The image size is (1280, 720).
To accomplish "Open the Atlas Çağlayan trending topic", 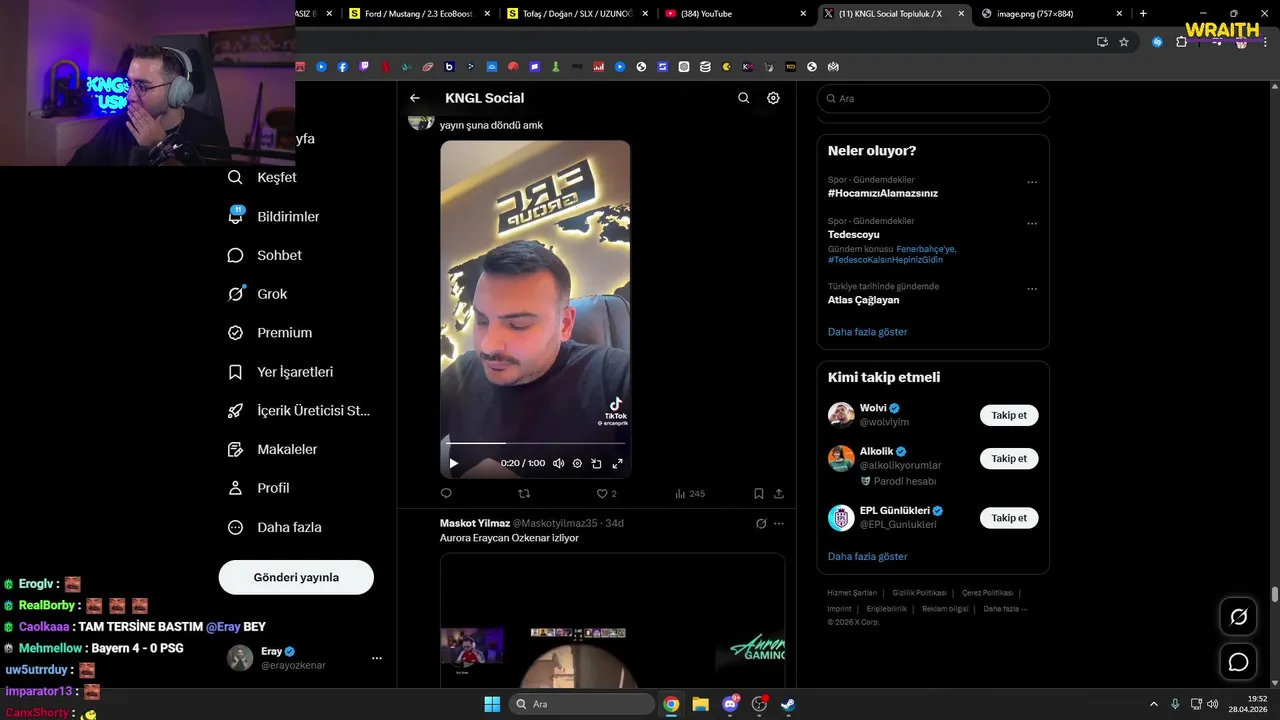I will point(863,300).
